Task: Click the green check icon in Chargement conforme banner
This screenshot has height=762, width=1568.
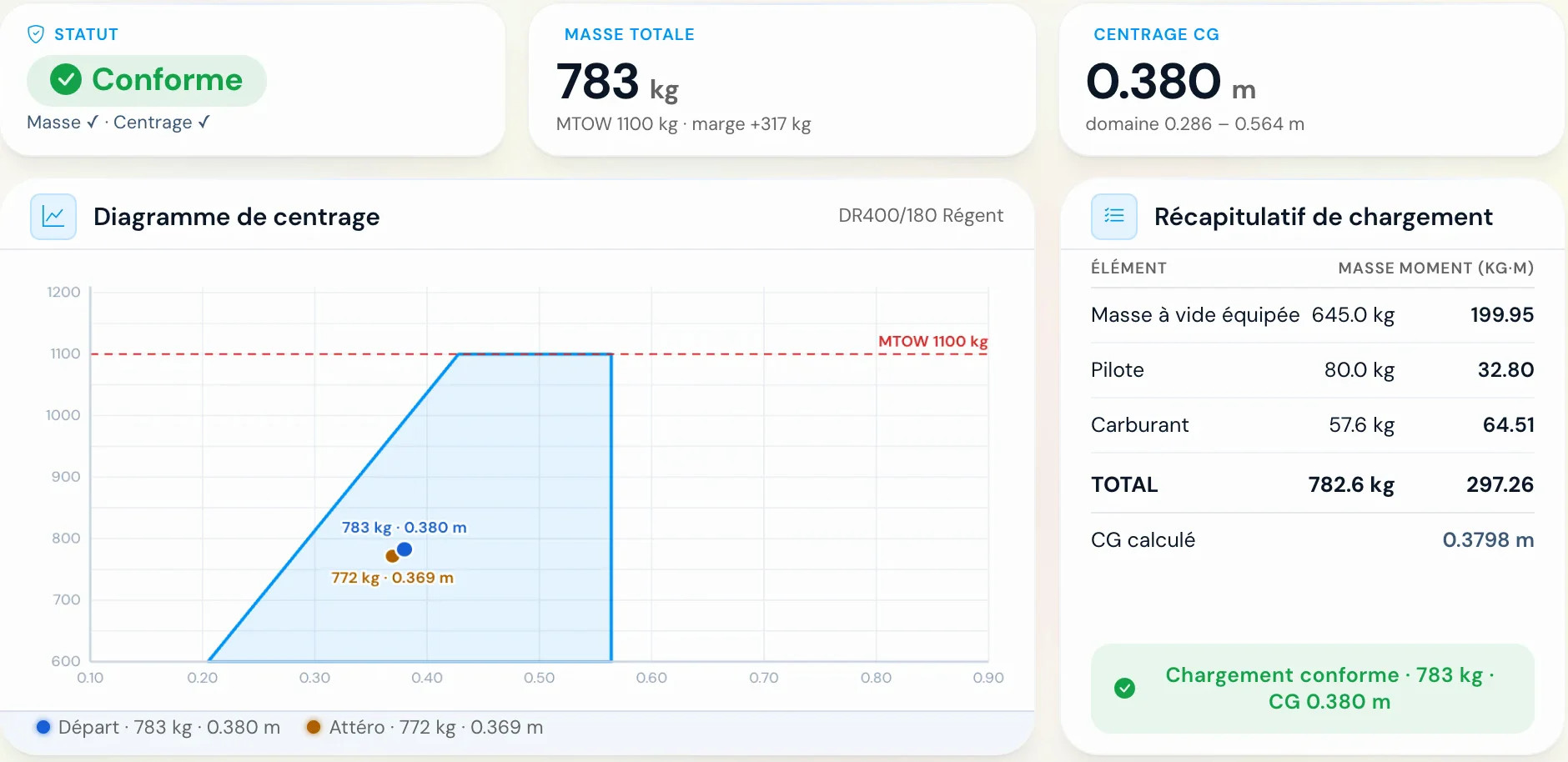Action: tap(1124, 688)
